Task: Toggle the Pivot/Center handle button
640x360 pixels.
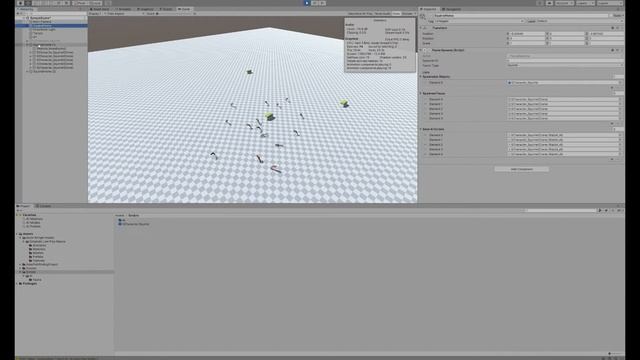Action: [x=81, y=3]
